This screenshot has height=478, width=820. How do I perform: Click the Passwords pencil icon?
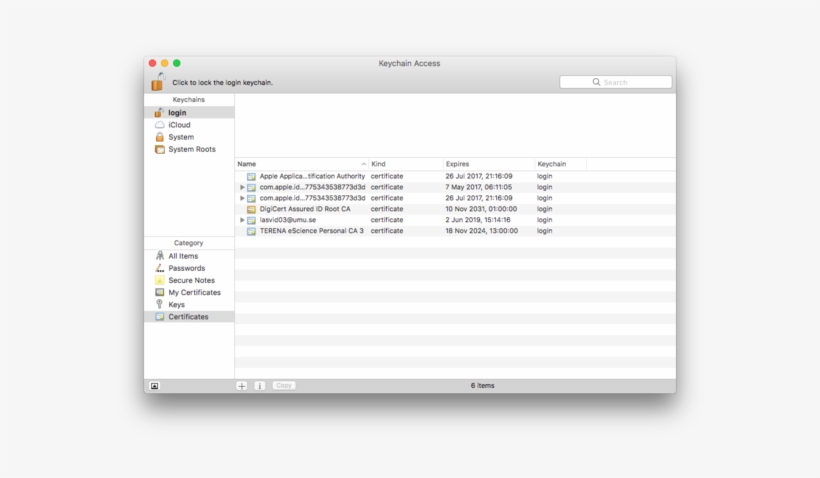160,268
